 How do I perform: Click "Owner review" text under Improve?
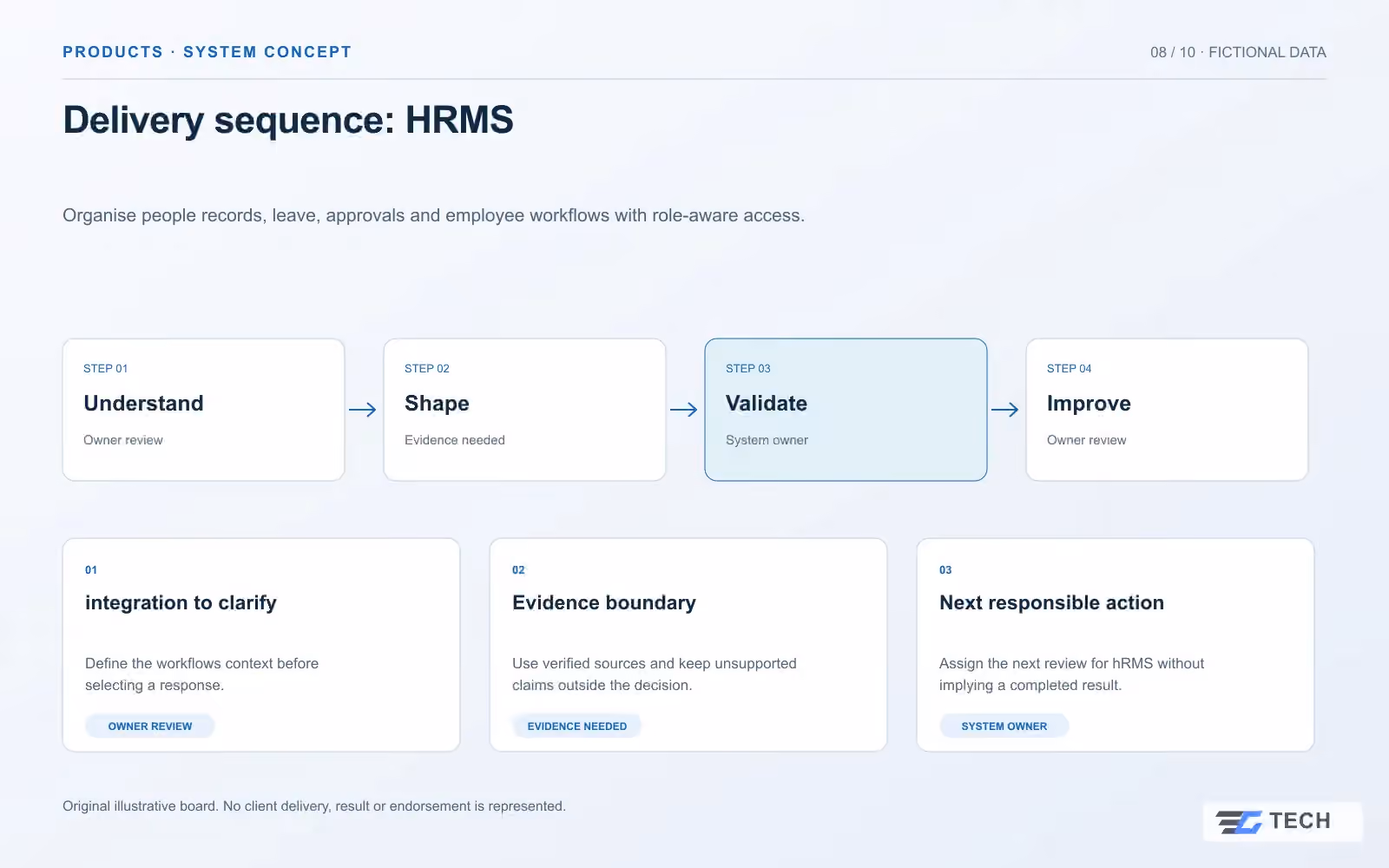coord(1087,440)
